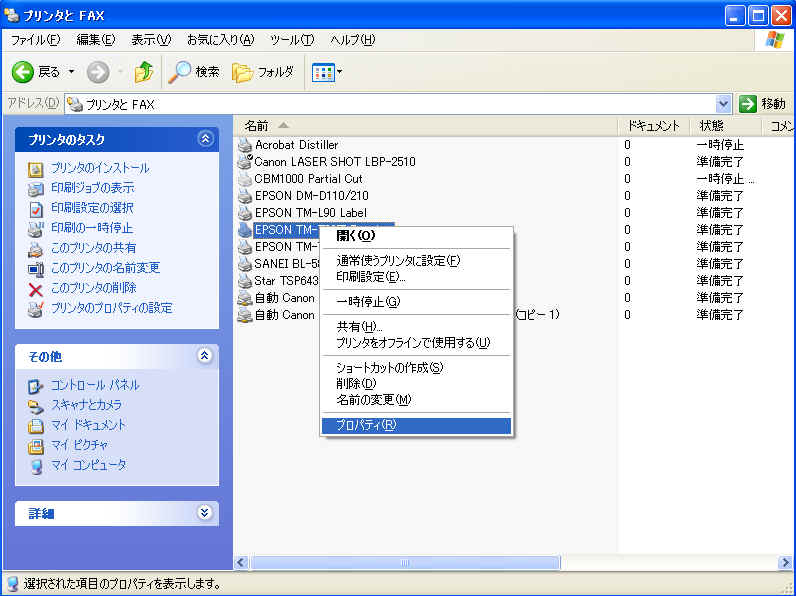
Task: Toggle the Folders (フォルダ) pane button
Action: [x=263, y=73]
